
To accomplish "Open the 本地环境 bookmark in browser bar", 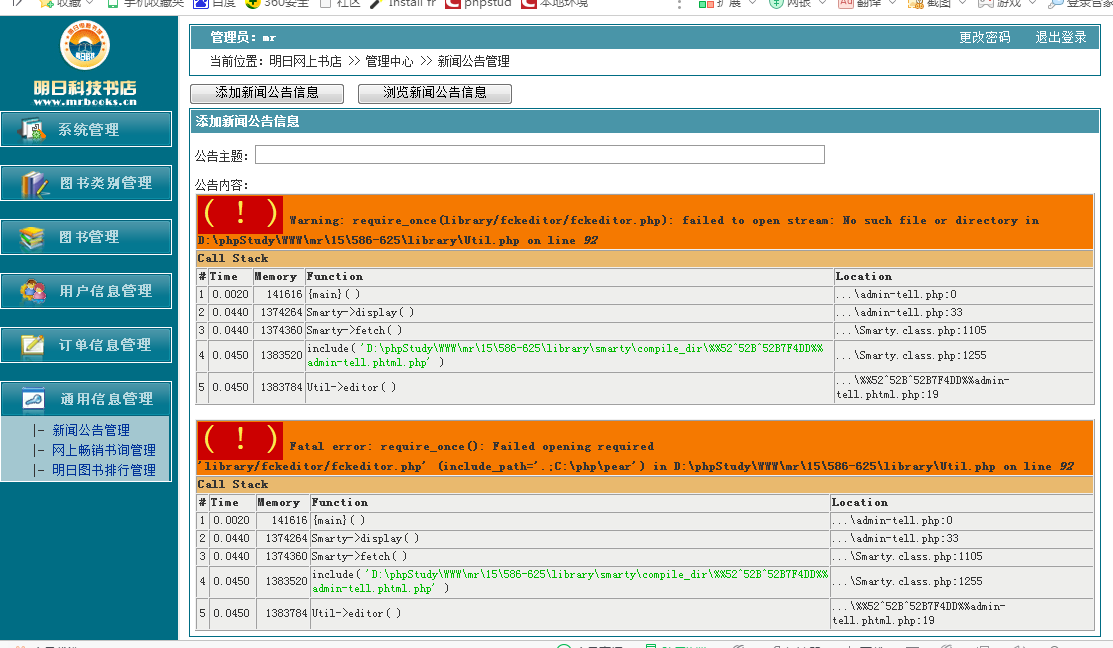I will click(x=555, y=4).
